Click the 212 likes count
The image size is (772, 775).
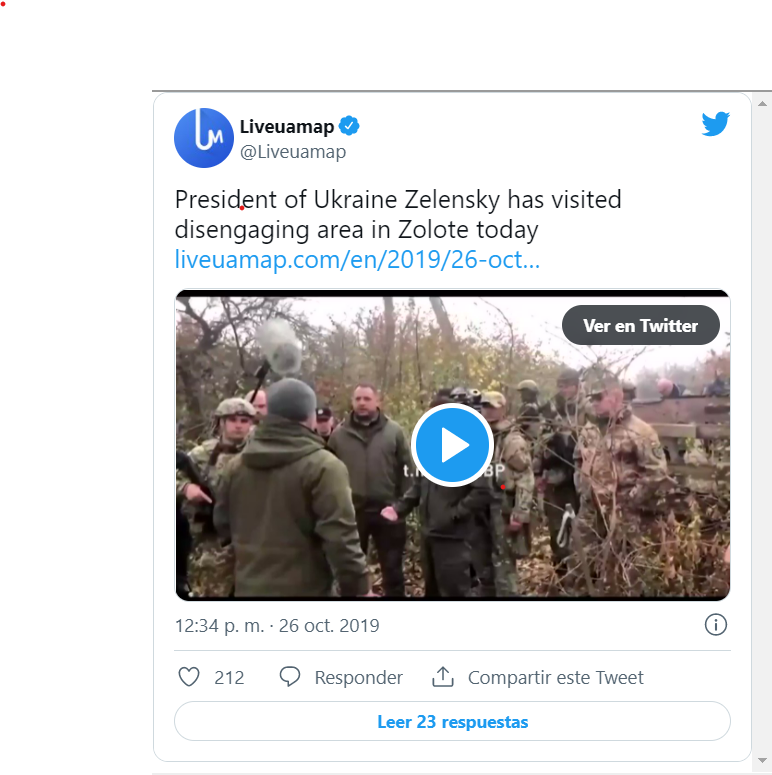pos(229,677)
